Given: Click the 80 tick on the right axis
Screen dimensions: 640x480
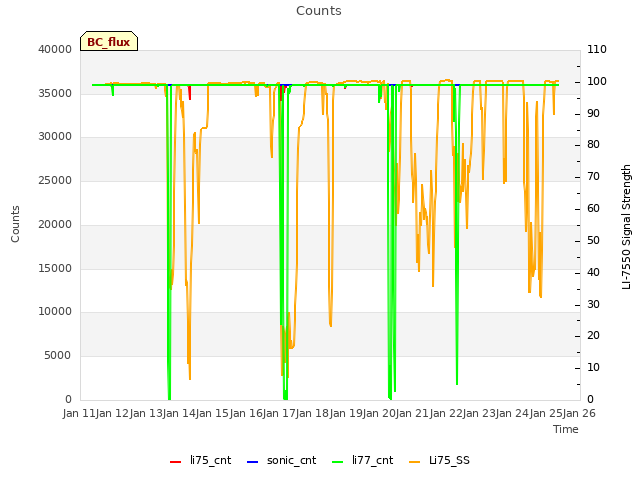Looking at the screenshot, I should pos(593,144).
